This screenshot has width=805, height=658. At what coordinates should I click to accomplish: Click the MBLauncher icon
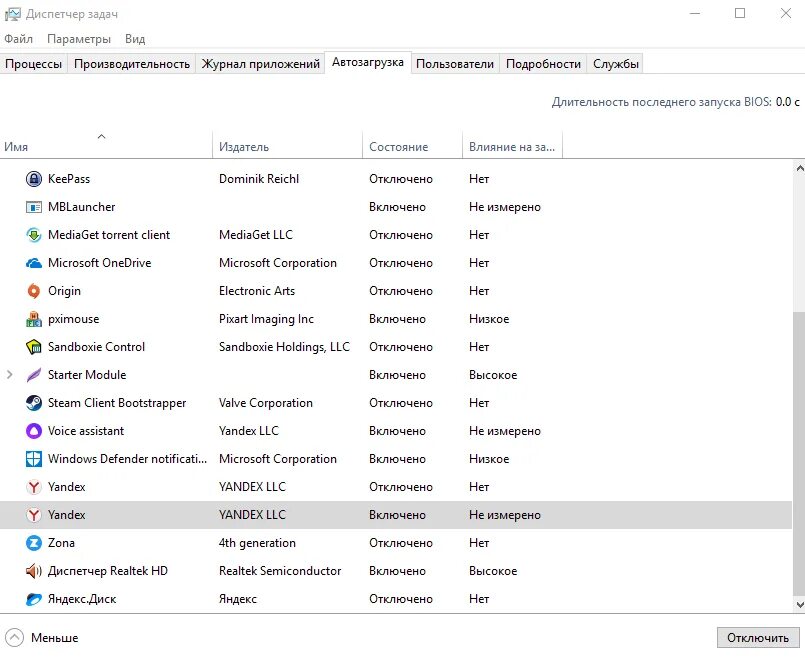[34, 207]
